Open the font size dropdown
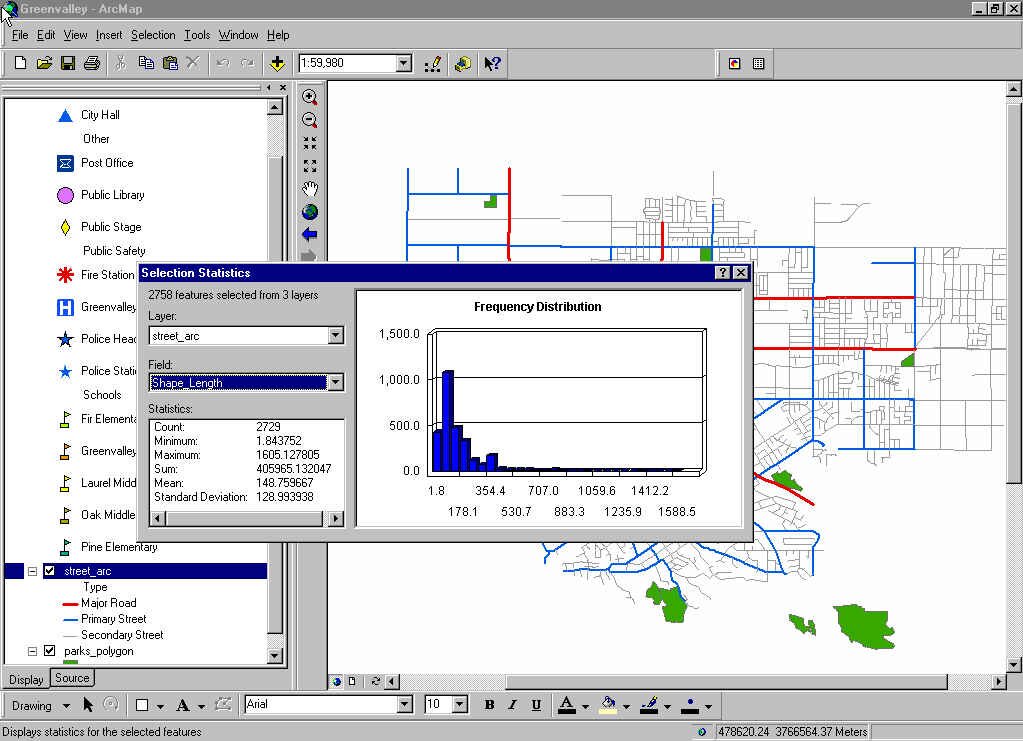The image size is (1023, 741). click(x=461, y=704)
